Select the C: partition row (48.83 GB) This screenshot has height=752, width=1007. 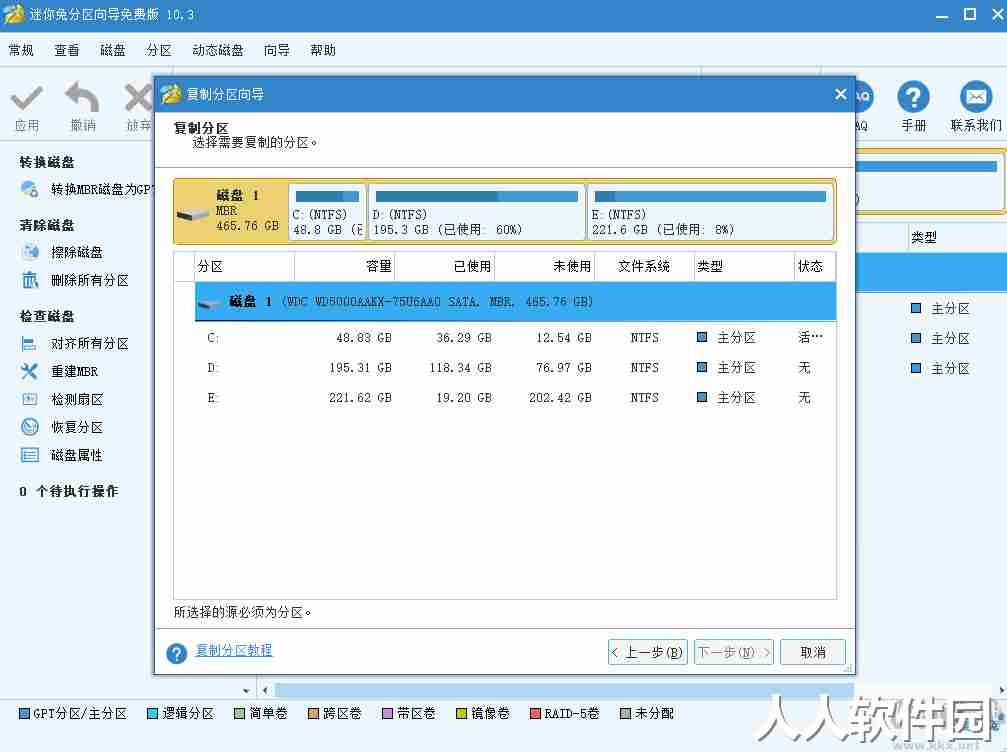pos(515,337)
